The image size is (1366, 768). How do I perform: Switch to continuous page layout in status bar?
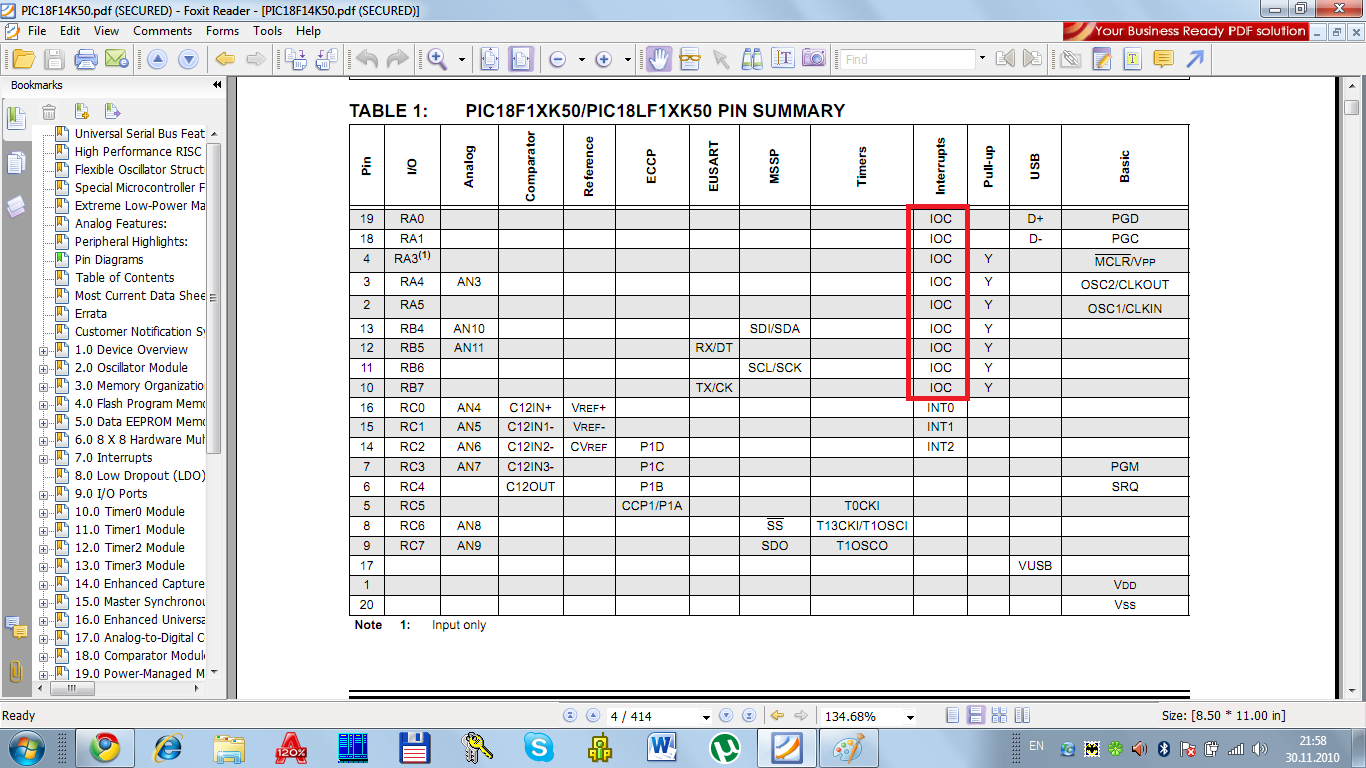pyautogui.click(x=974, y=716)
